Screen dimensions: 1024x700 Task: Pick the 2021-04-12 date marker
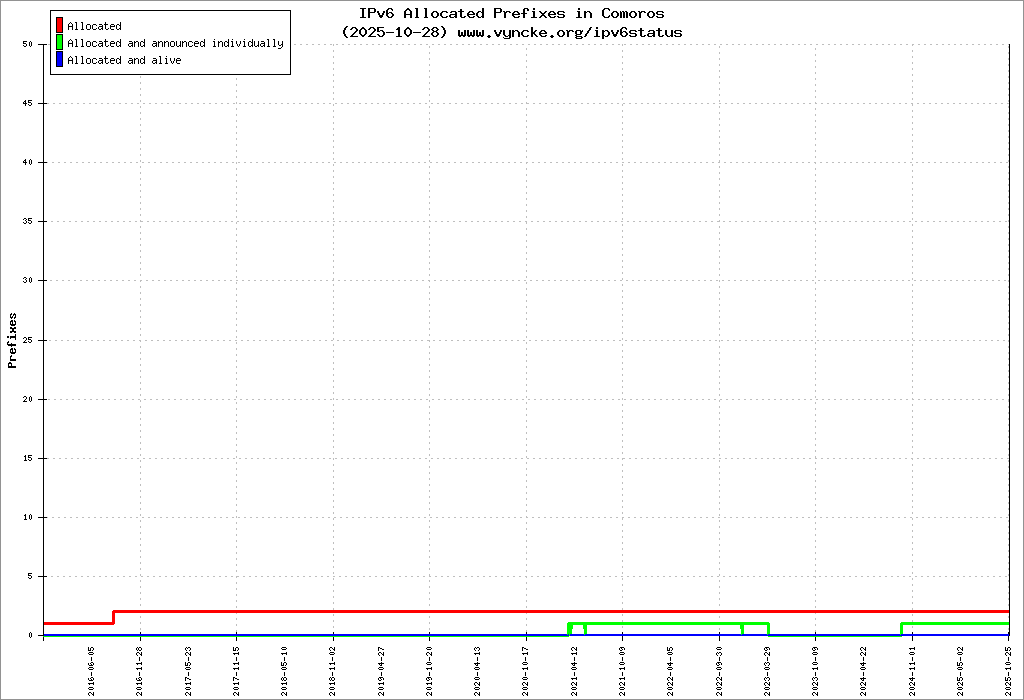574,666
